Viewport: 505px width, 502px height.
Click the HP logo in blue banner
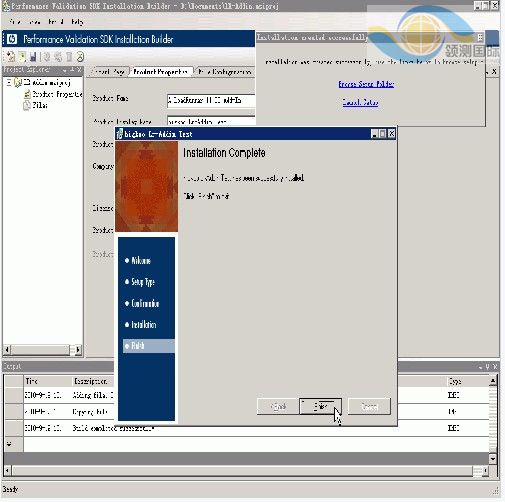pyautogui.click(x=12, y=39)
